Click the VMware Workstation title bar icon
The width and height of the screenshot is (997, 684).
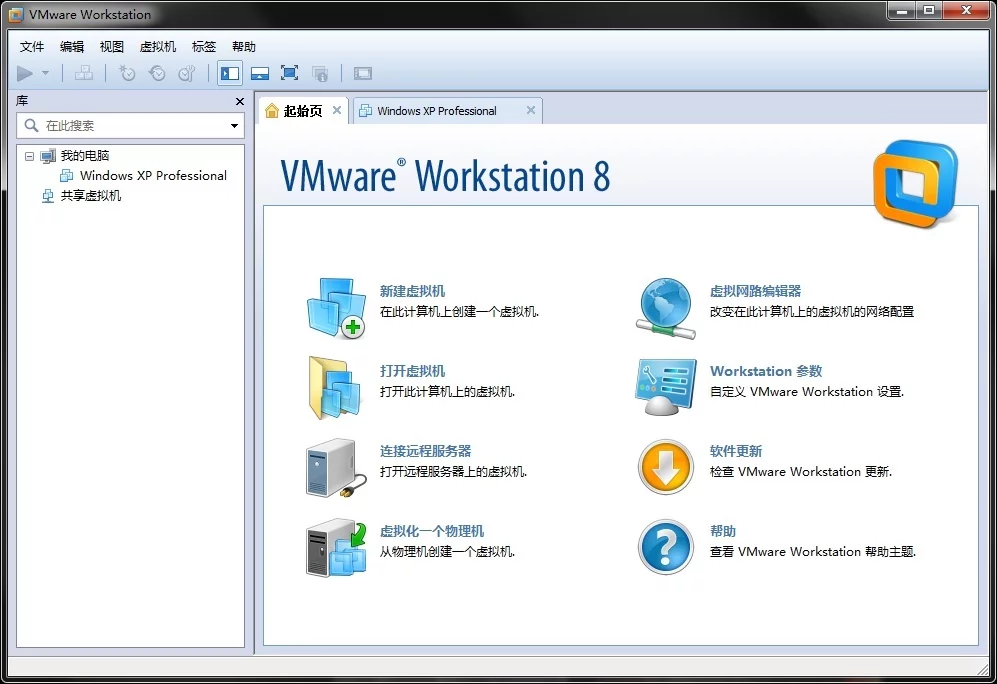16,14
